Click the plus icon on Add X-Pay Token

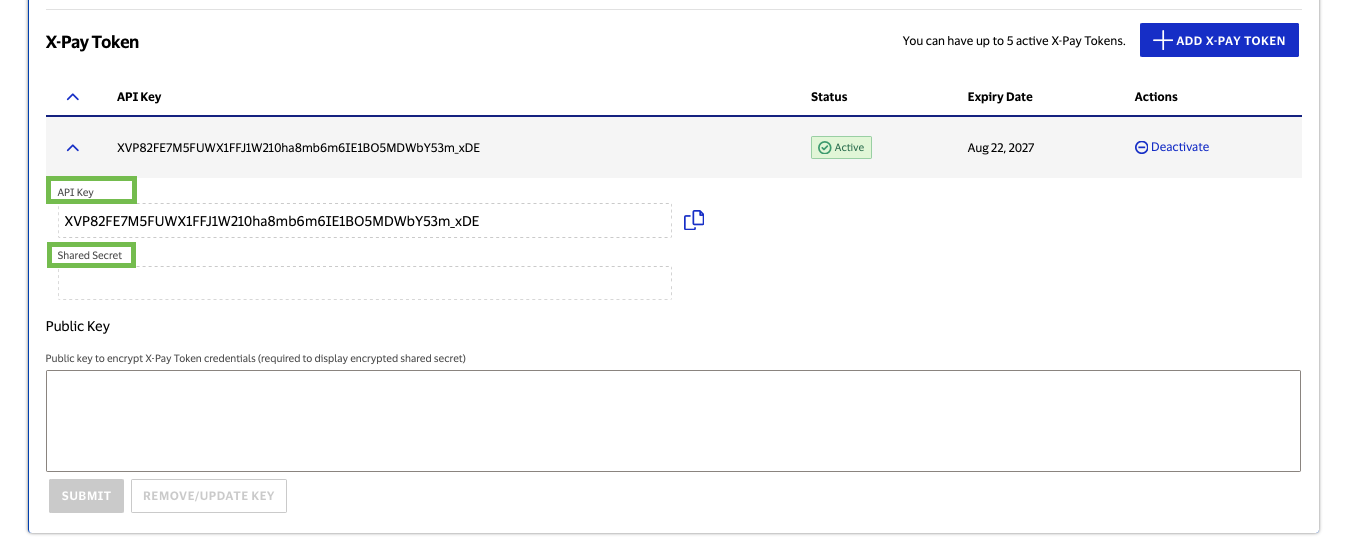1161,41
